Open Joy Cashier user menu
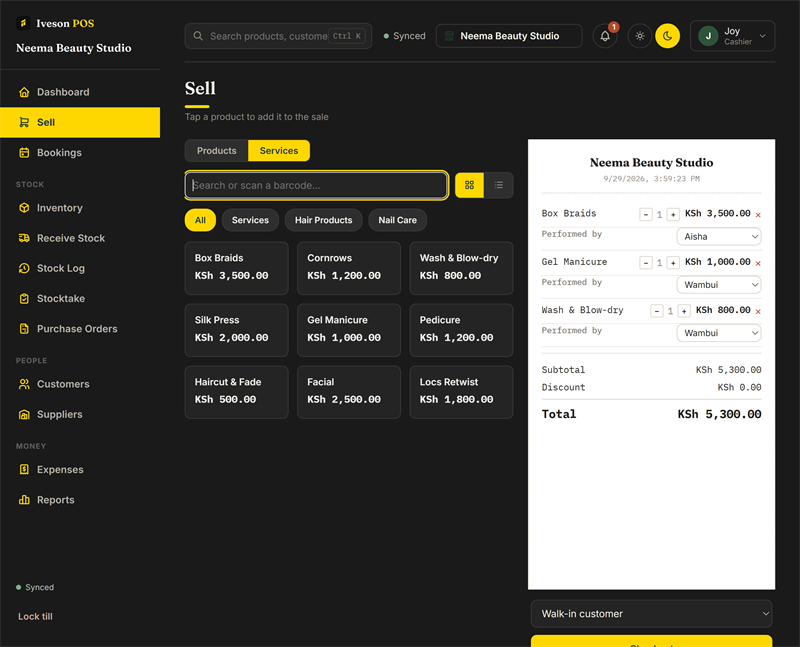This screenshot has width=800, height=647. pos(732,36)
